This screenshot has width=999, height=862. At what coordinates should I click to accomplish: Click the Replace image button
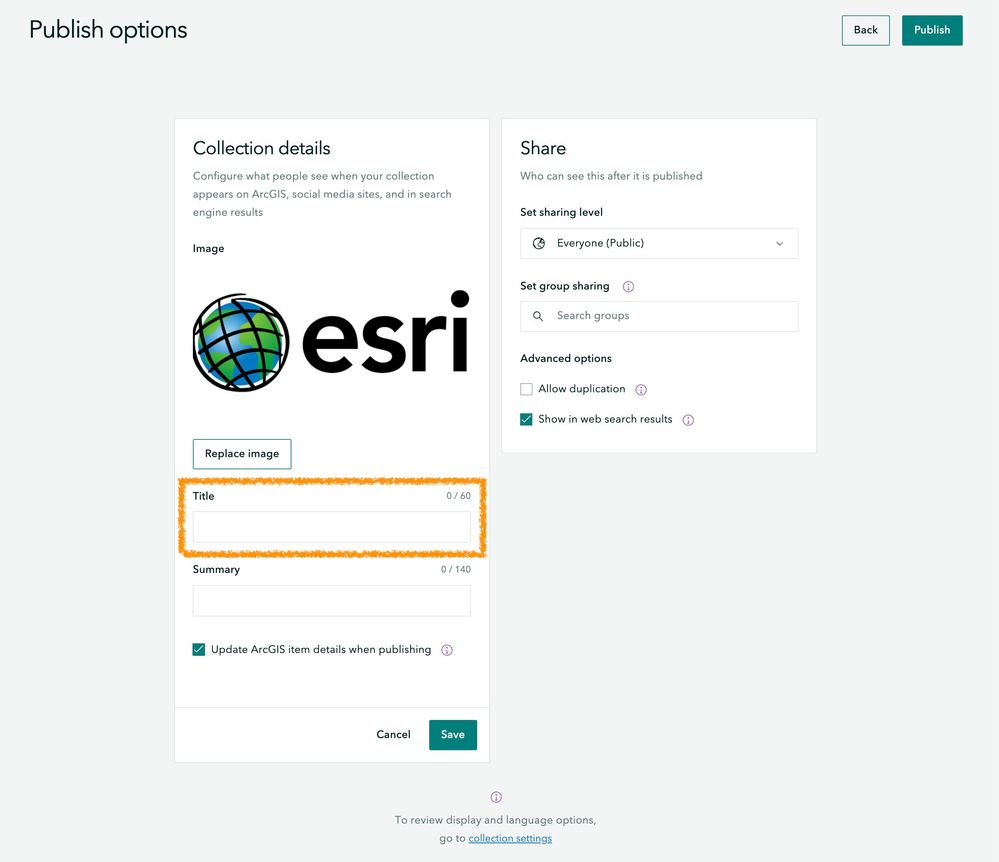pyautogui.click(x=242, y=454)
